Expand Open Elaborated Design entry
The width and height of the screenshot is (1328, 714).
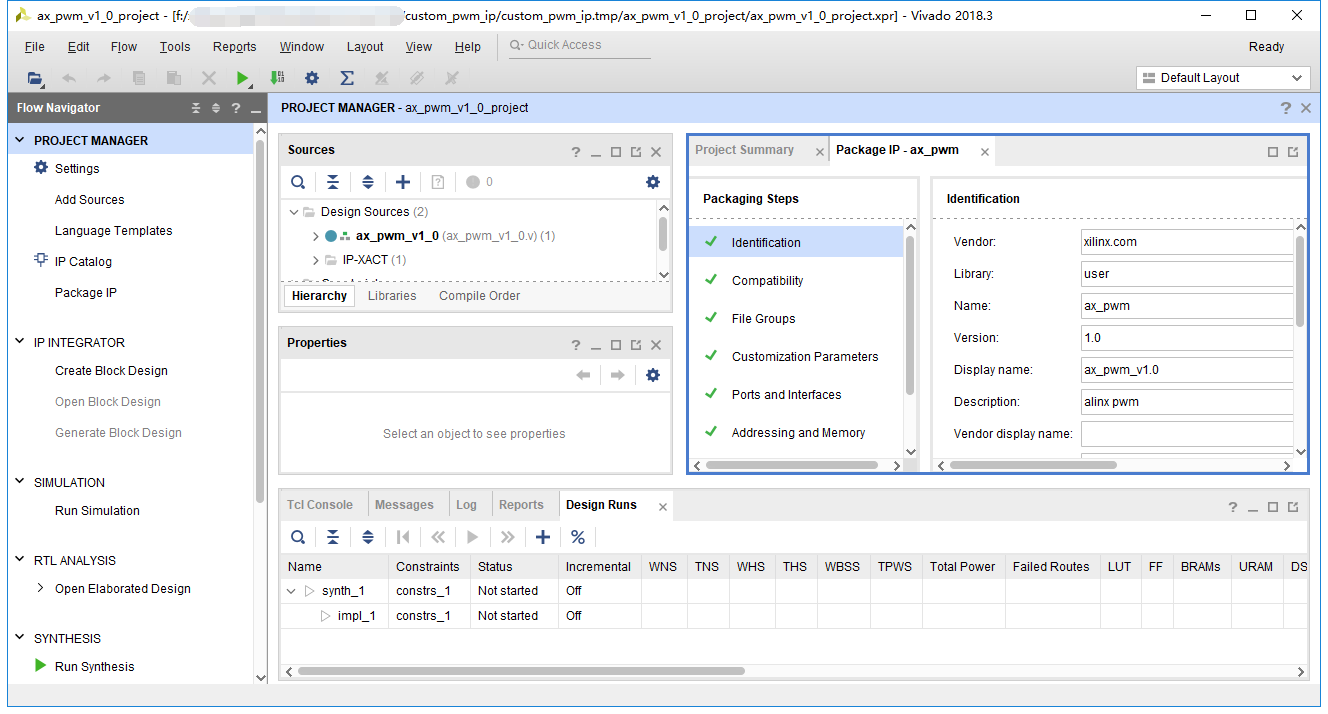[40, 588]
